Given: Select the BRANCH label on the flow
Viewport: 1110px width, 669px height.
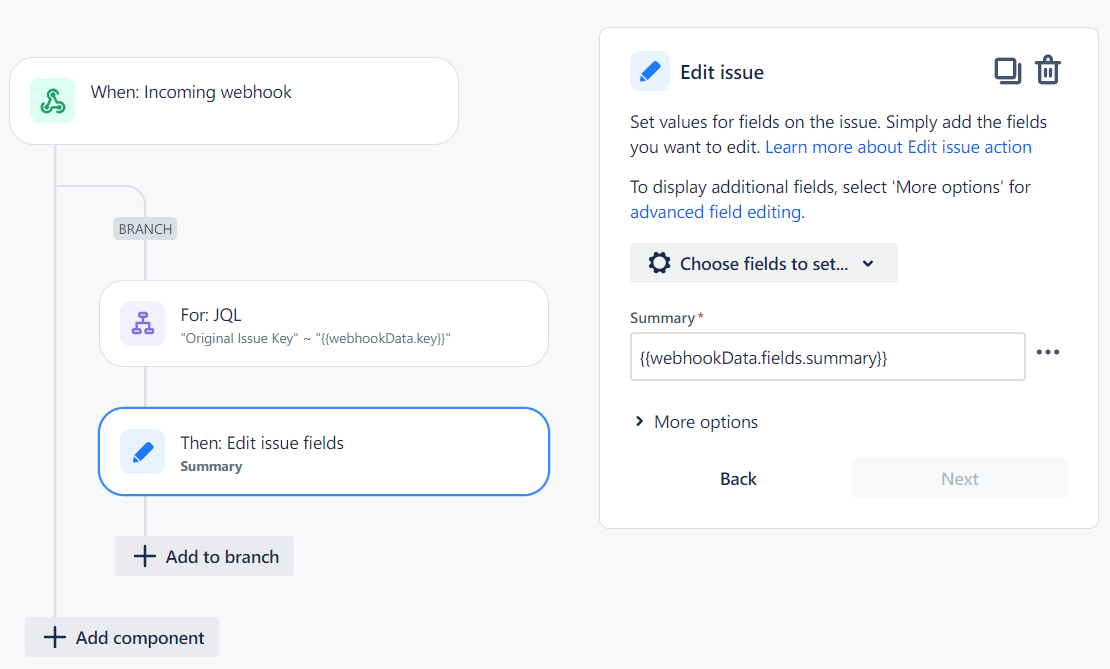Looking at the screenshot, I should [145, 228].
